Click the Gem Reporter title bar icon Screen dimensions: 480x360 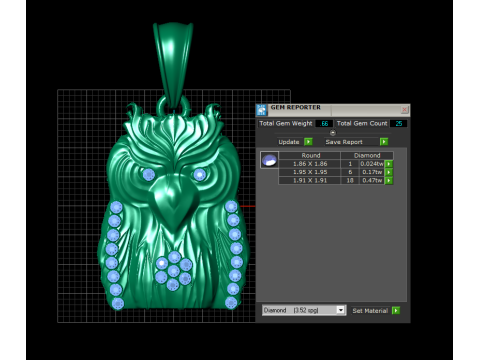[x=262, y=110]
